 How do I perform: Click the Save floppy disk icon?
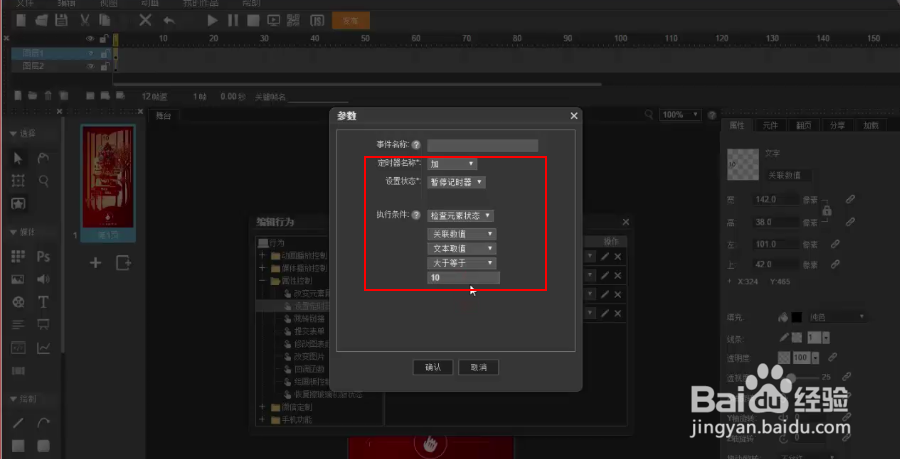click(x=61, y=21)
